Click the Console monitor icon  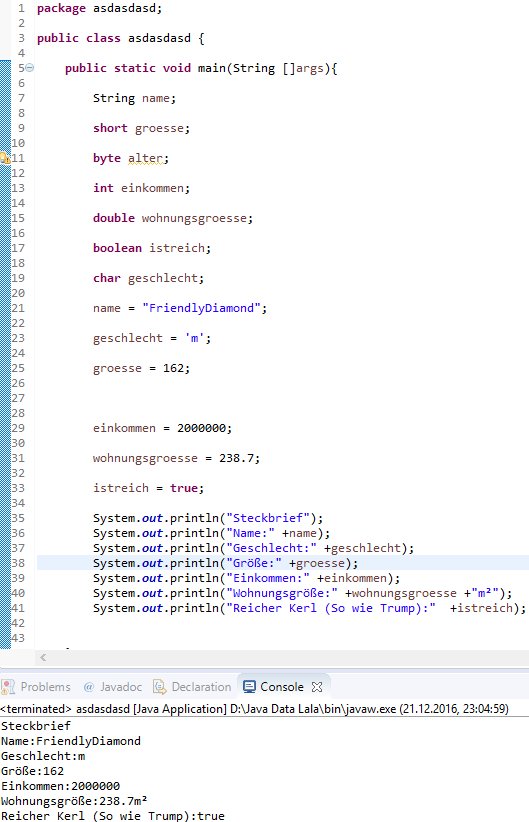click(x=250, y=687)
